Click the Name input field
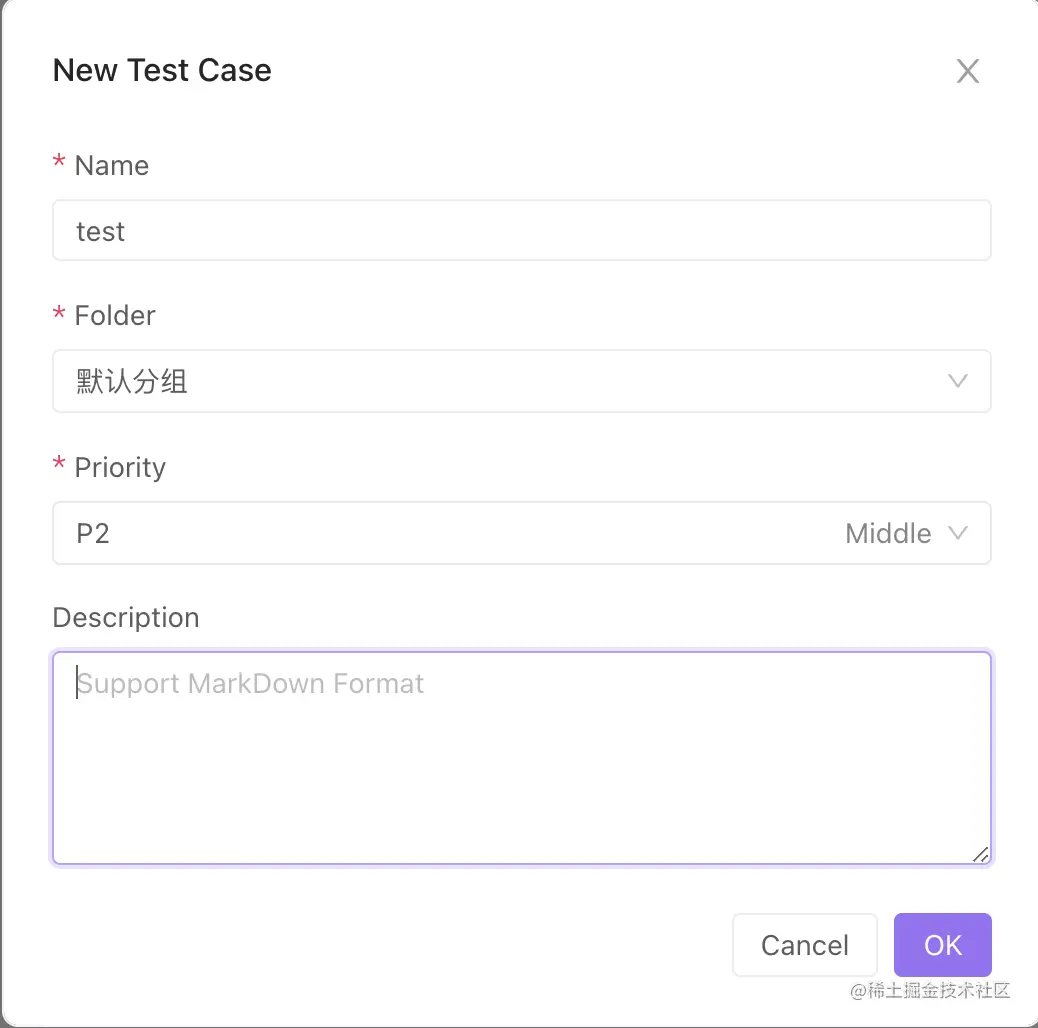Viewport: 1038px width, 1028px height. click(520, 231)
